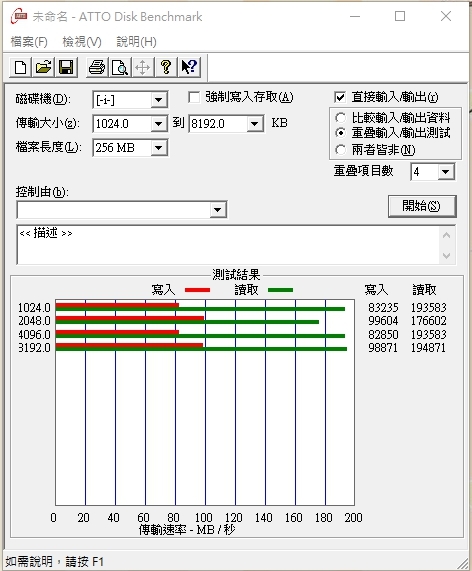Screen dimensions: 472x571
Task: Select 比較輸入/輸出資料 radio option
Action: (x=341, y=118)
